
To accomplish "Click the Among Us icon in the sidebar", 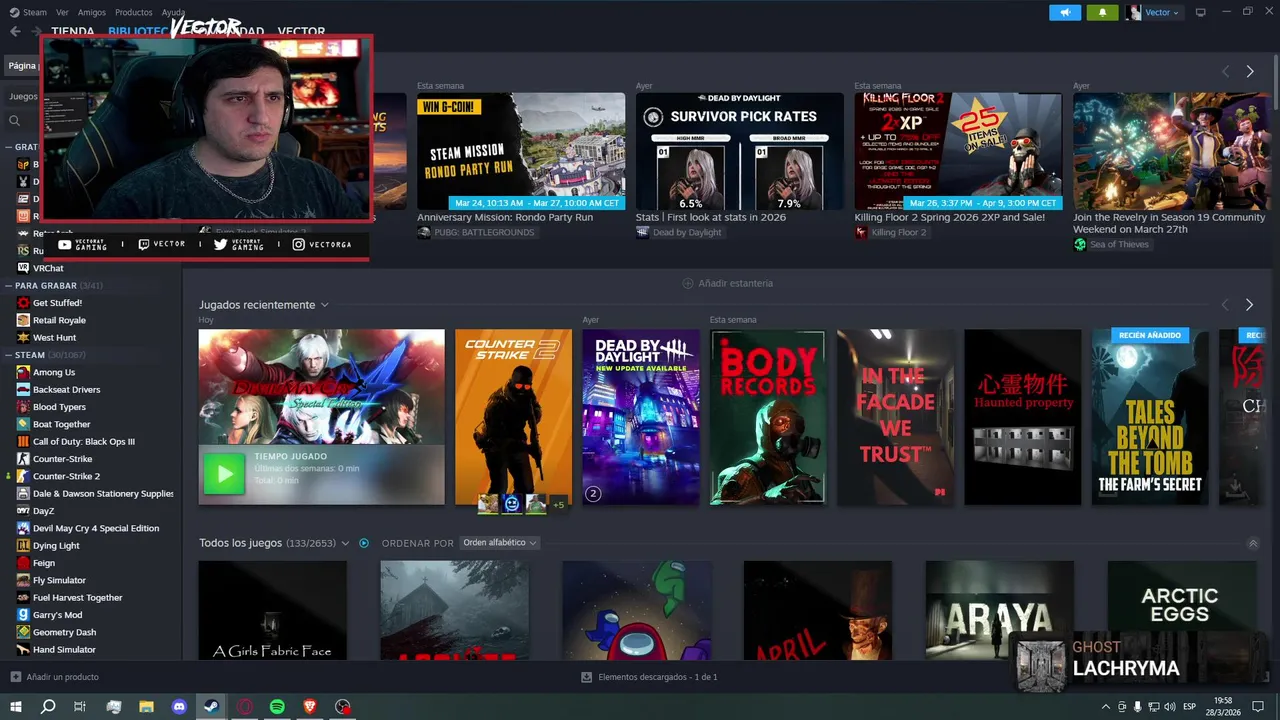I will (x=24, y=372).
